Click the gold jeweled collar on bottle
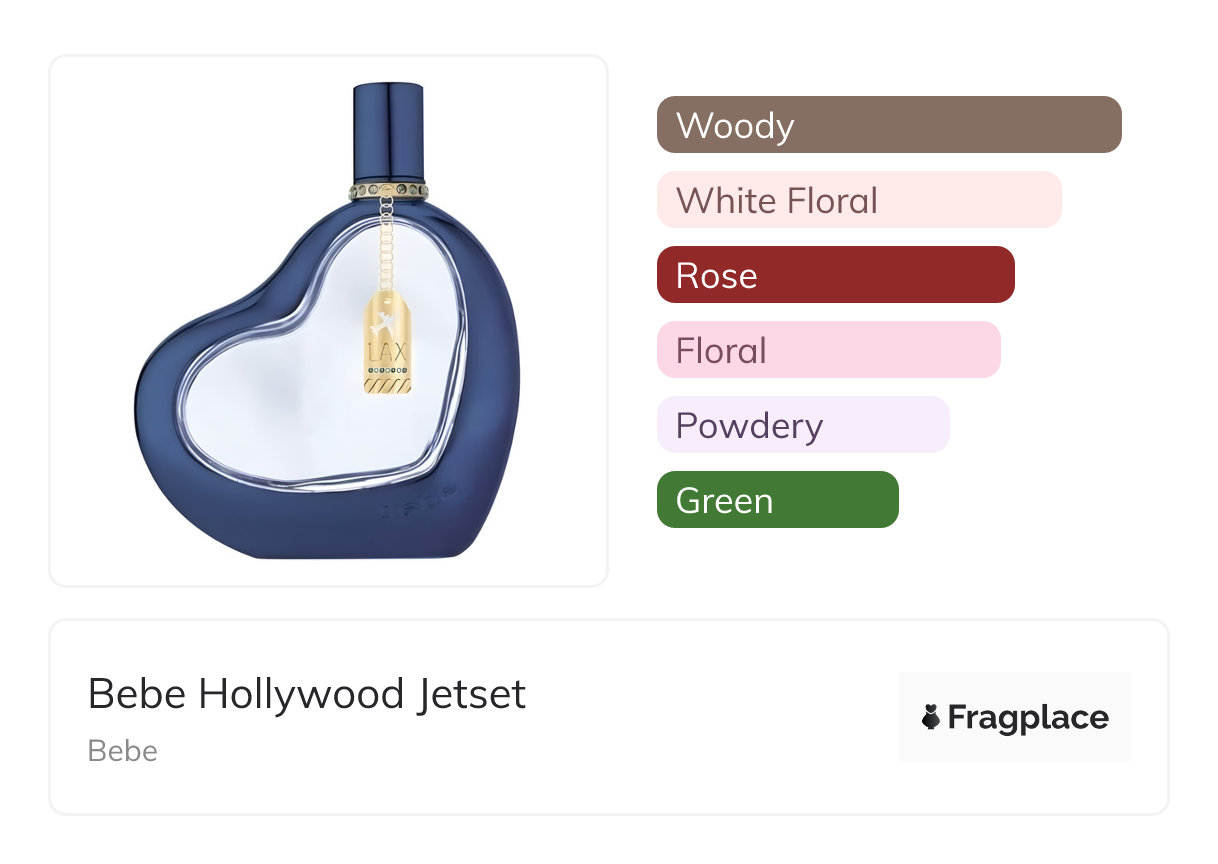Viewport: 1218px width, 864px height. [x=389, y=191]
